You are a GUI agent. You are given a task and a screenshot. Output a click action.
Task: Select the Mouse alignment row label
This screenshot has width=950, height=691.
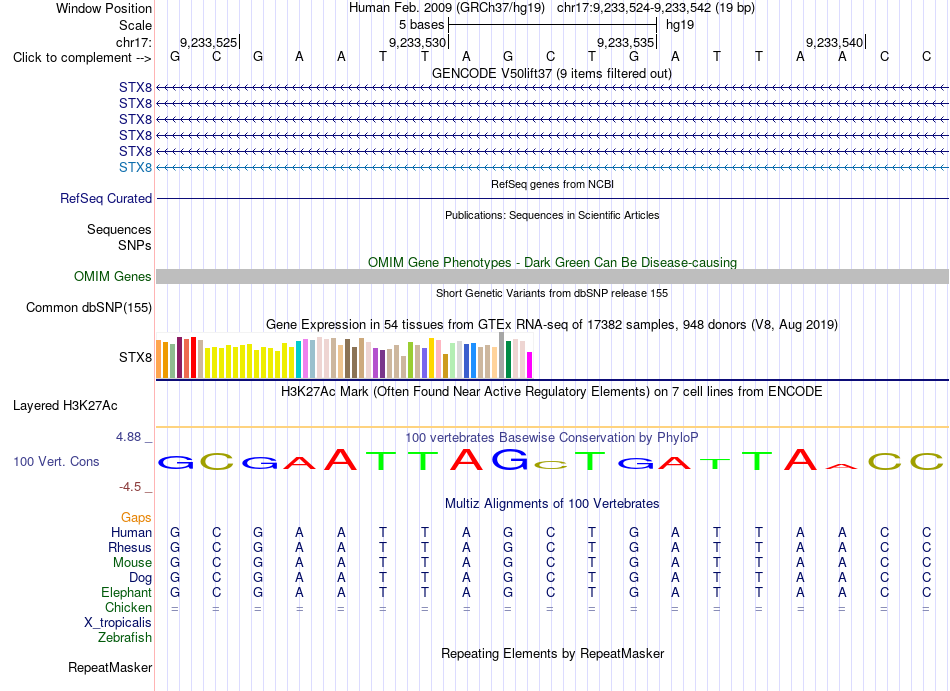(x=132, y=563)
